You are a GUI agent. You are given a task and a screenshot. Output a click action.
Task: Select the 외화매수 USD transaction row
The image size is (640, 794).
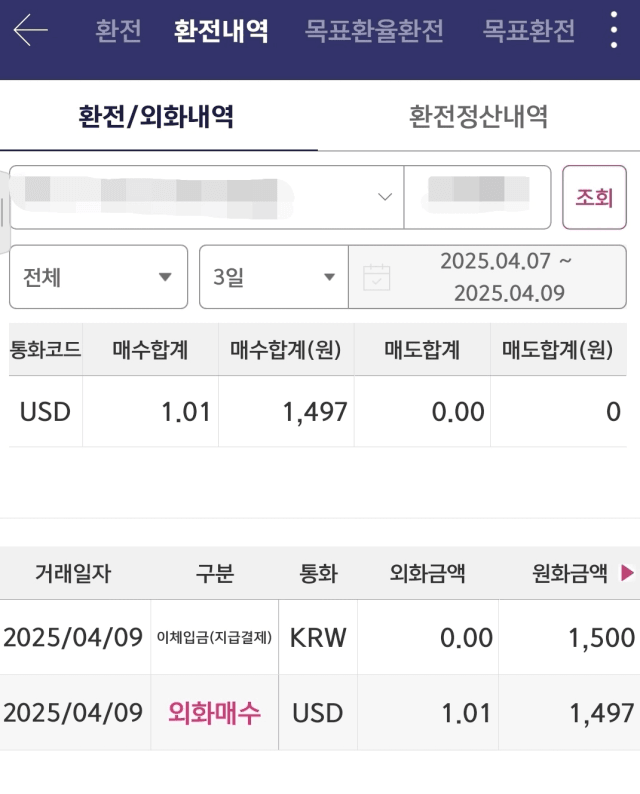point(320,712)
